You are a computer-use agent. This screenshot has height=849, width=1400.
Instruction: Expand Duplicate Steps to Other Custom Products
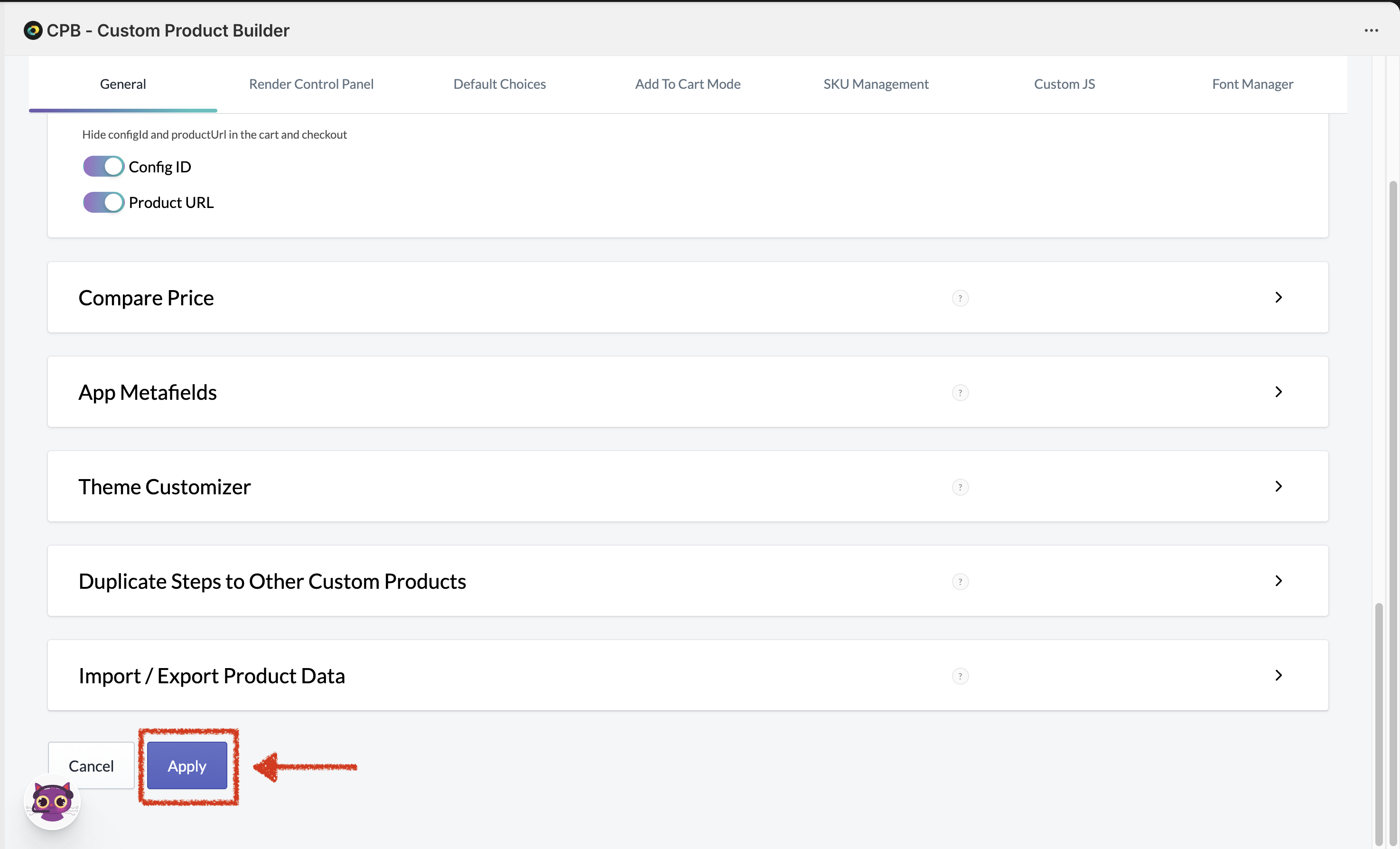[x=1279, y=581]
